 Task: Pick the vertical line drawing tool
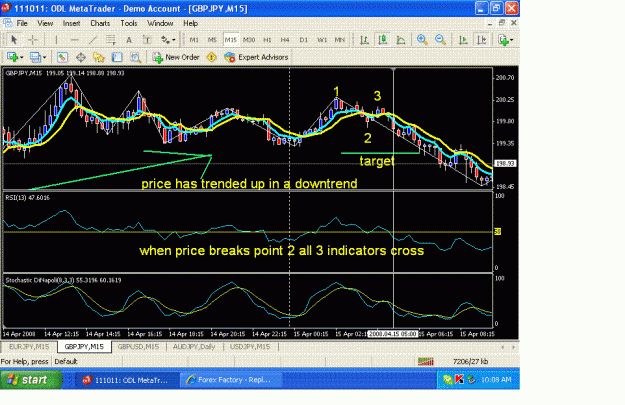56,40
